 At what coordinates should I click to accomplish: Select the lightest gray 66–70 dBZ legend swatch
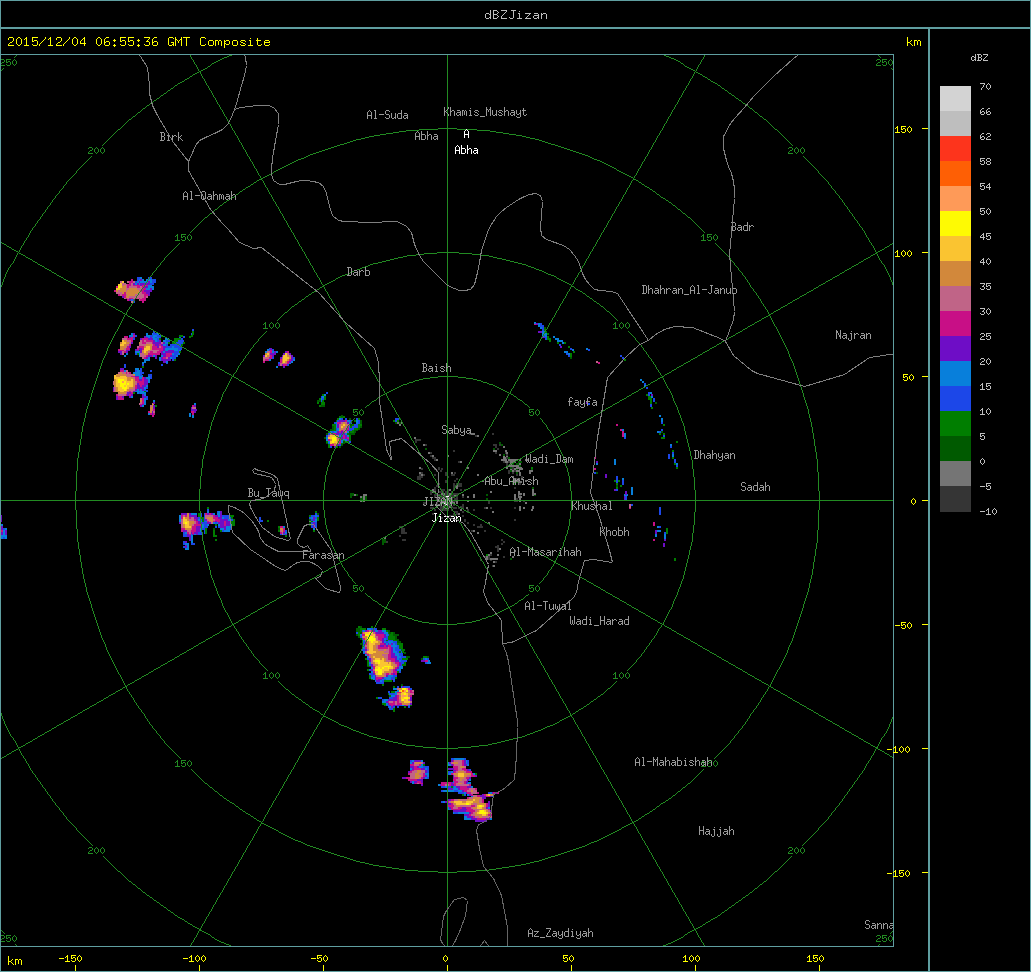[955, 99]
